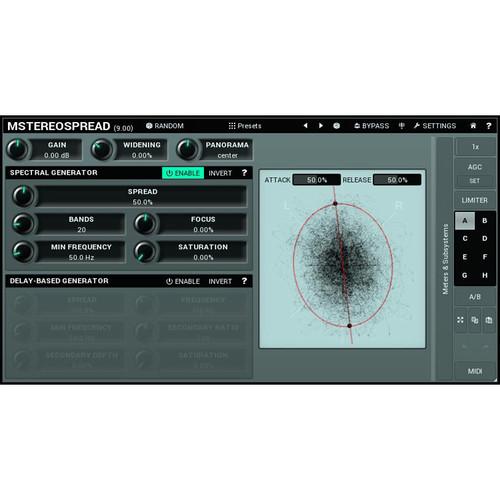Click the GAIN value field 0.00 dB

coord(57,155)
